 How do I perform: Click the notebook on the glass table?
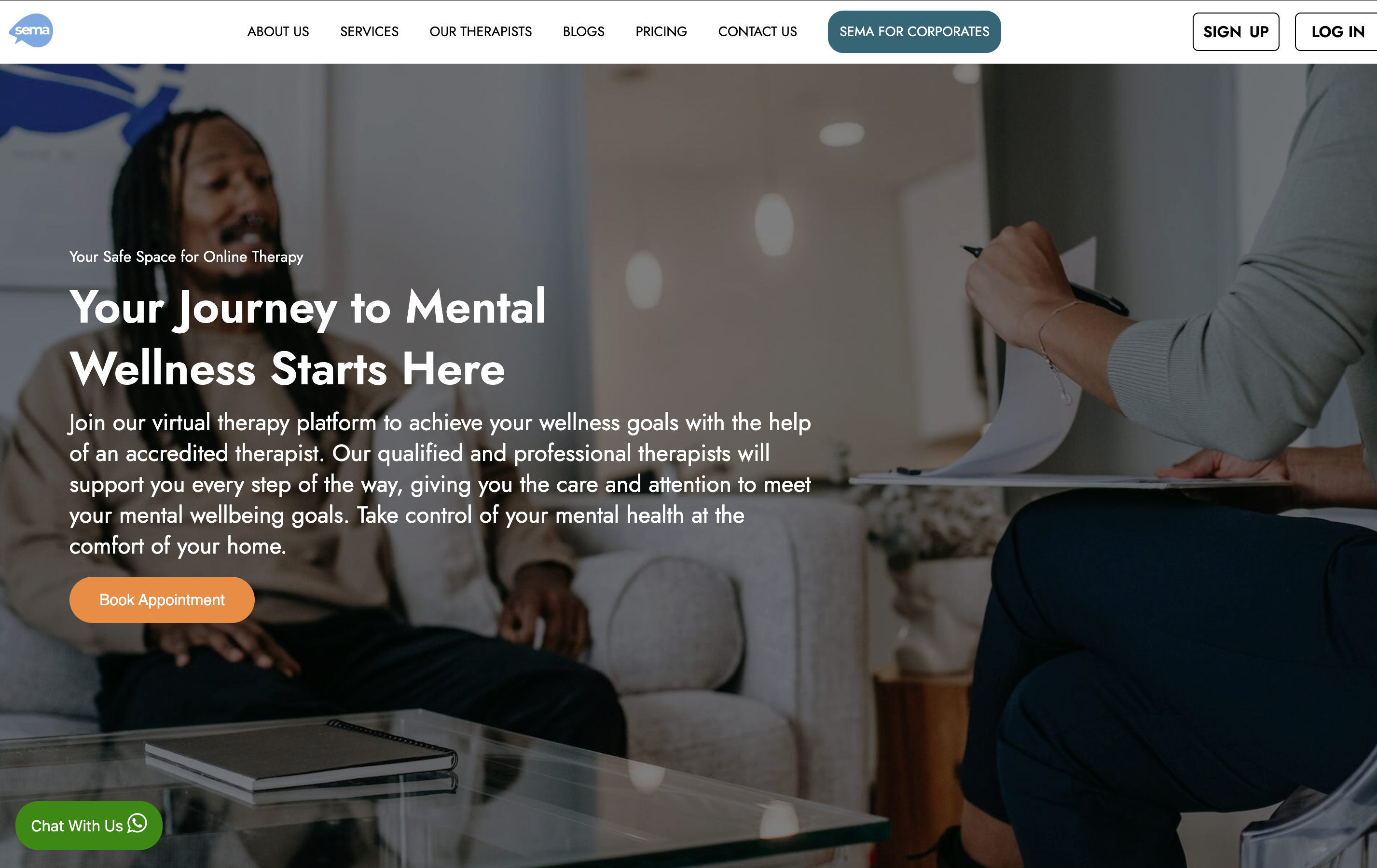[x=302, y=758]
